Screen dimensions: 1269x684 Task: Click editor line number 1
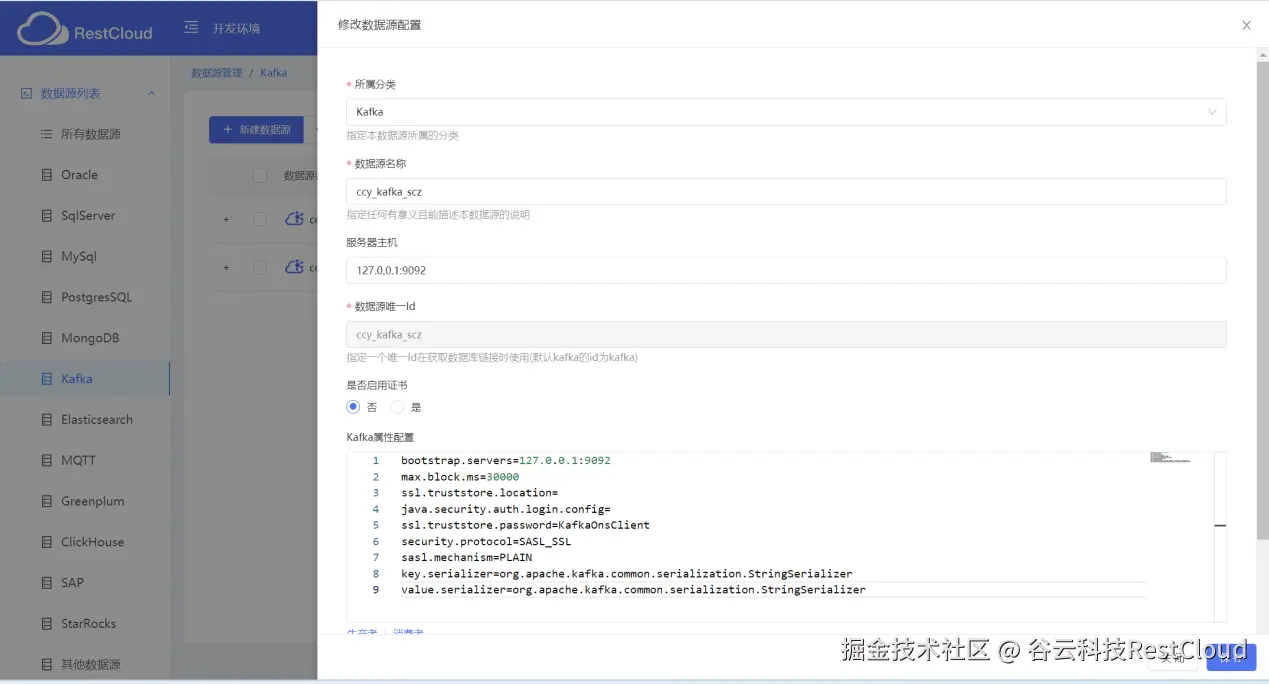tap(376, 461)
